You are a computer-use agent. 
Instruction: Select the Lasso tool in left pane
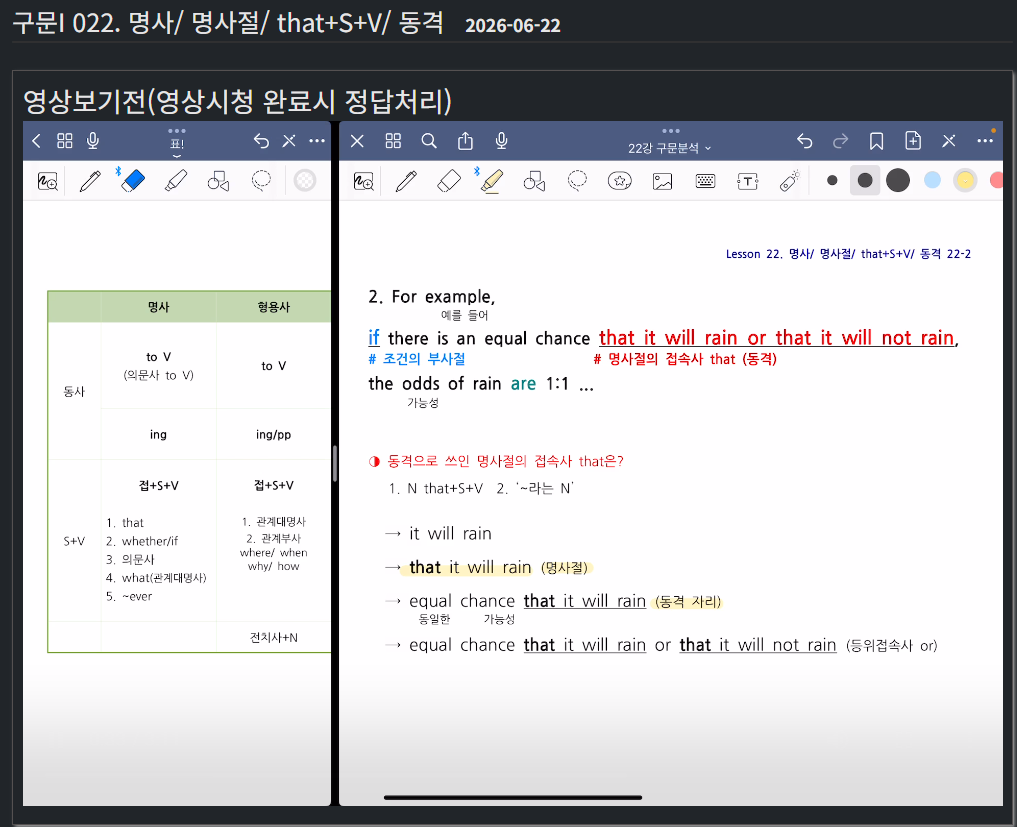261,181
